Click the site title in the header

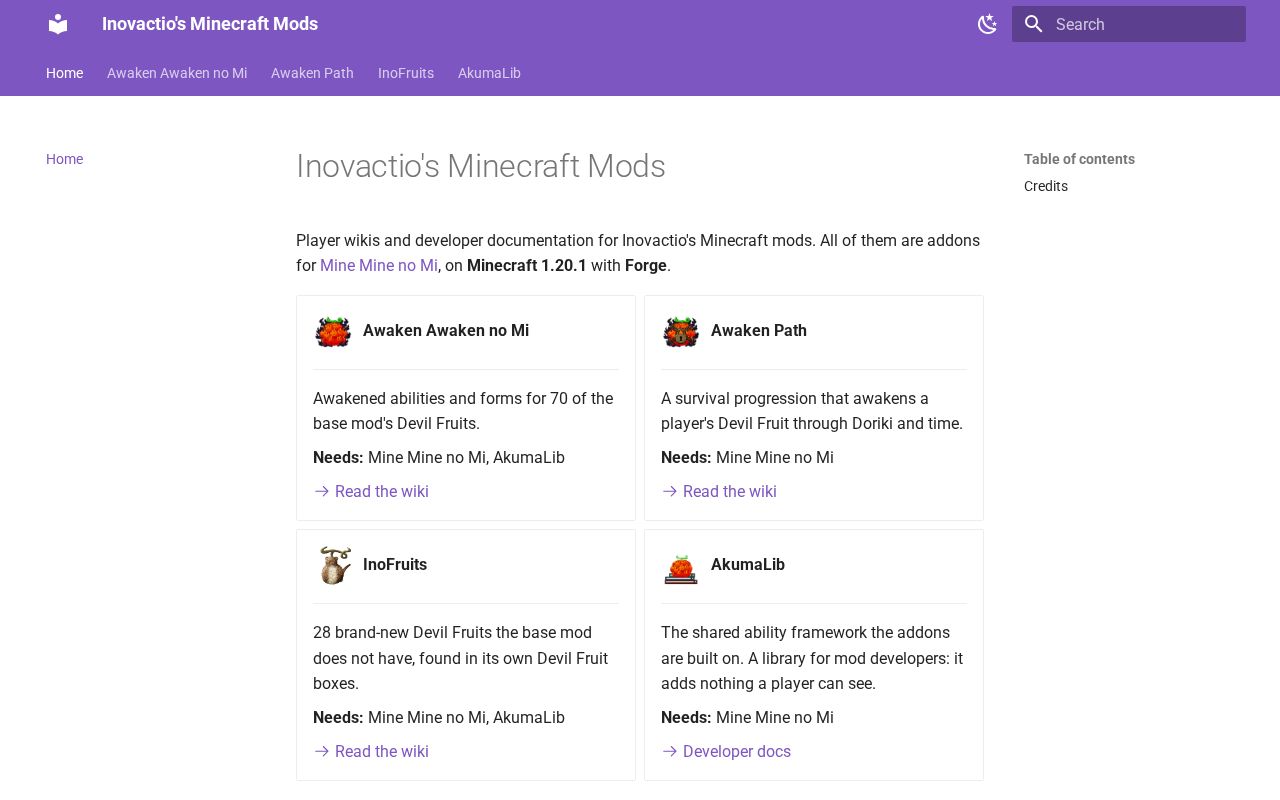tap(210, 24)
